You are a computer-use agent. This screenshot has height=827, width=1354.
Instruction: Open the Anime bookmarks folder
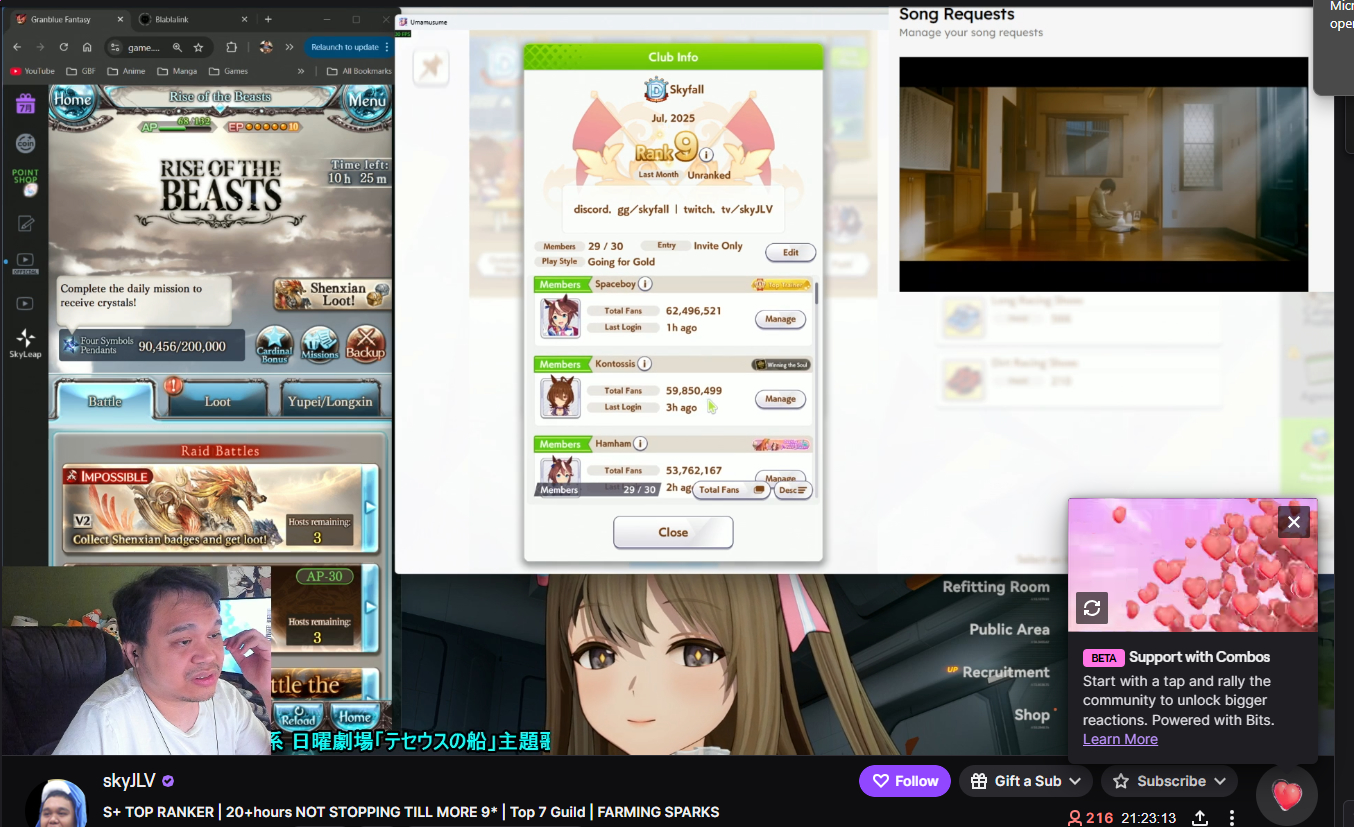tap(126, 71)
